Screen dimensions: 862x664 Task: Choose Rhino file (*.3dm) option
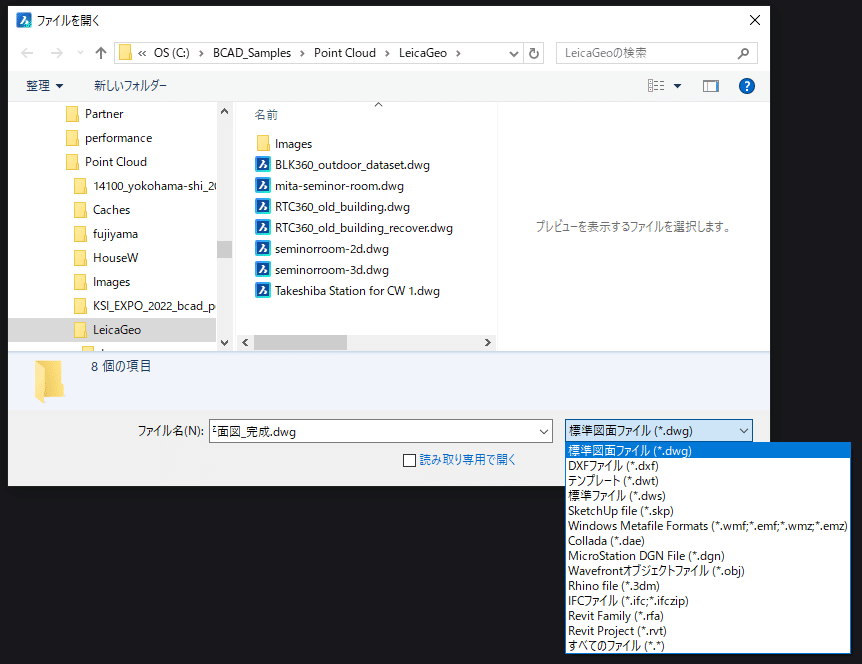coord(708,586)
